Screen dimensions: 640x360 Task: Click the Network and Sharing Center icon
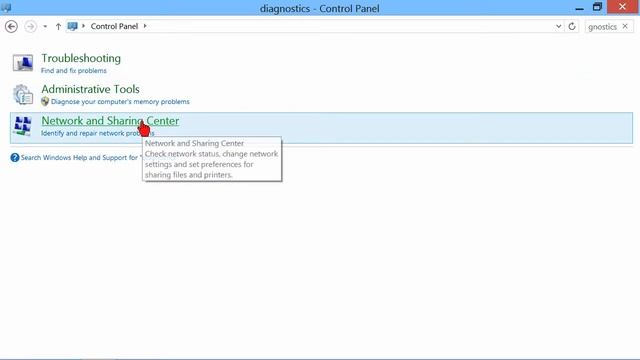pyautogui.click(x=22, y=126)
